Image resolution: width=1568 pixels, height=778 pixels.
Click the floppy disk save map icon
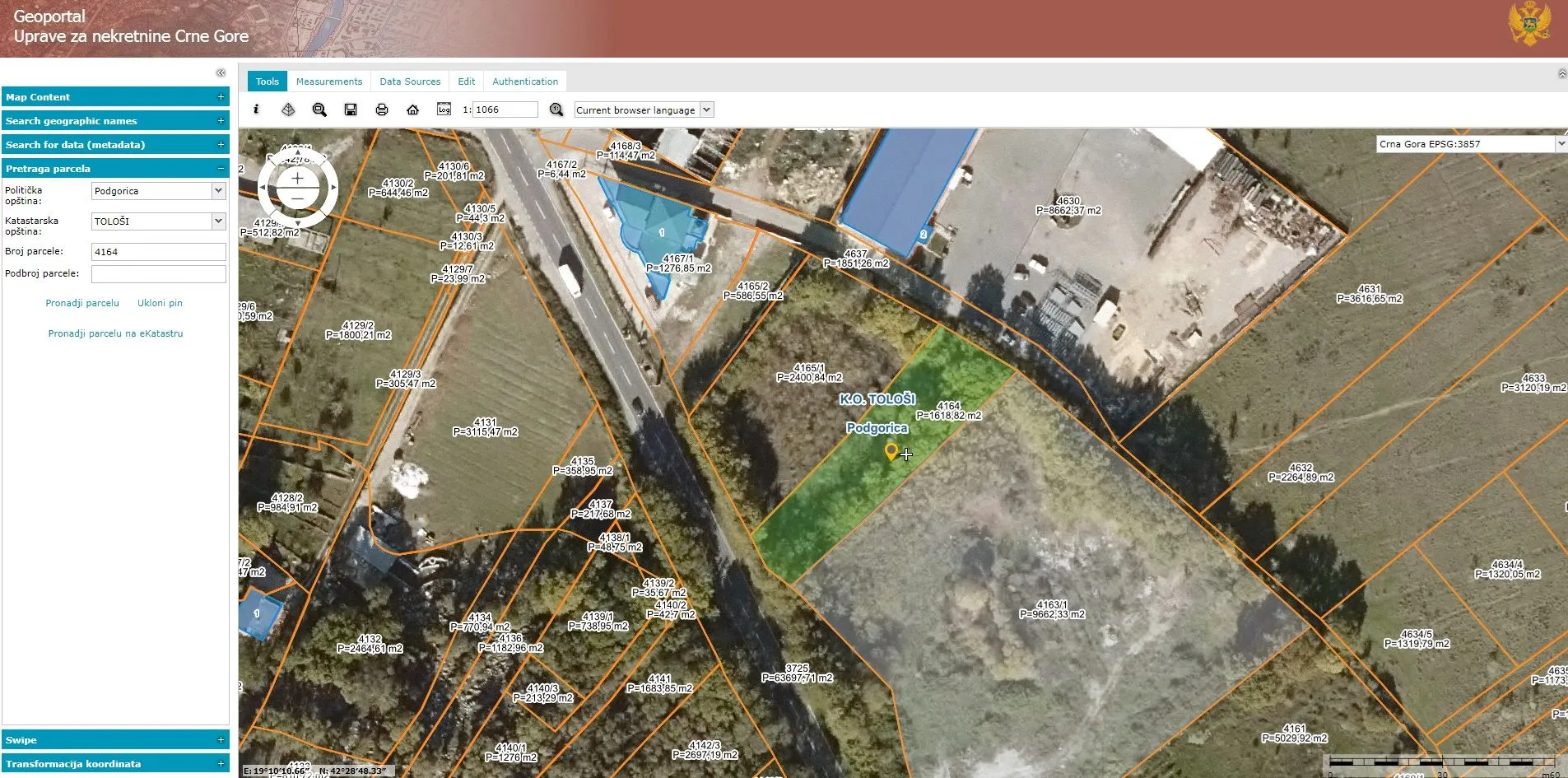pyautogui.click(x=351, y=109)
